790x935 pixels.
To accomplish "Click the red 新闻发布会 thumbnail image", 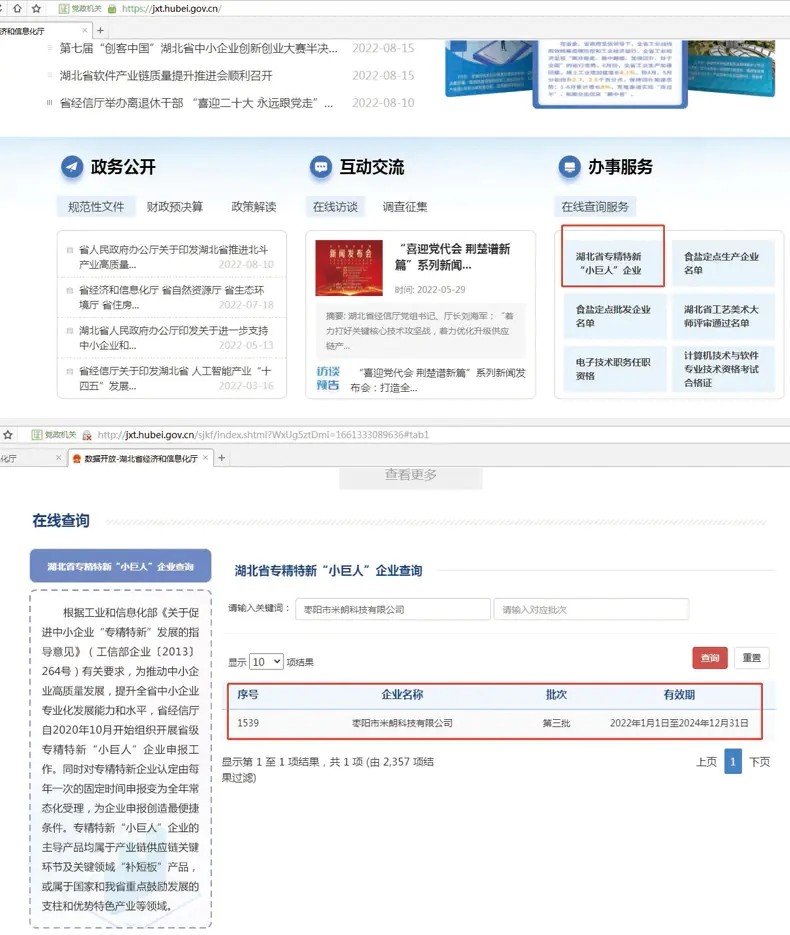I will coord(349,268).
